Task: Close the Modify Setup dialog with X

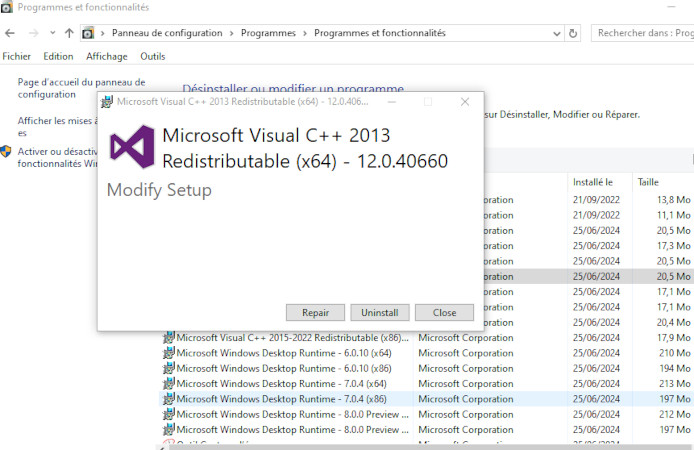Action: [x=465, y=102]
